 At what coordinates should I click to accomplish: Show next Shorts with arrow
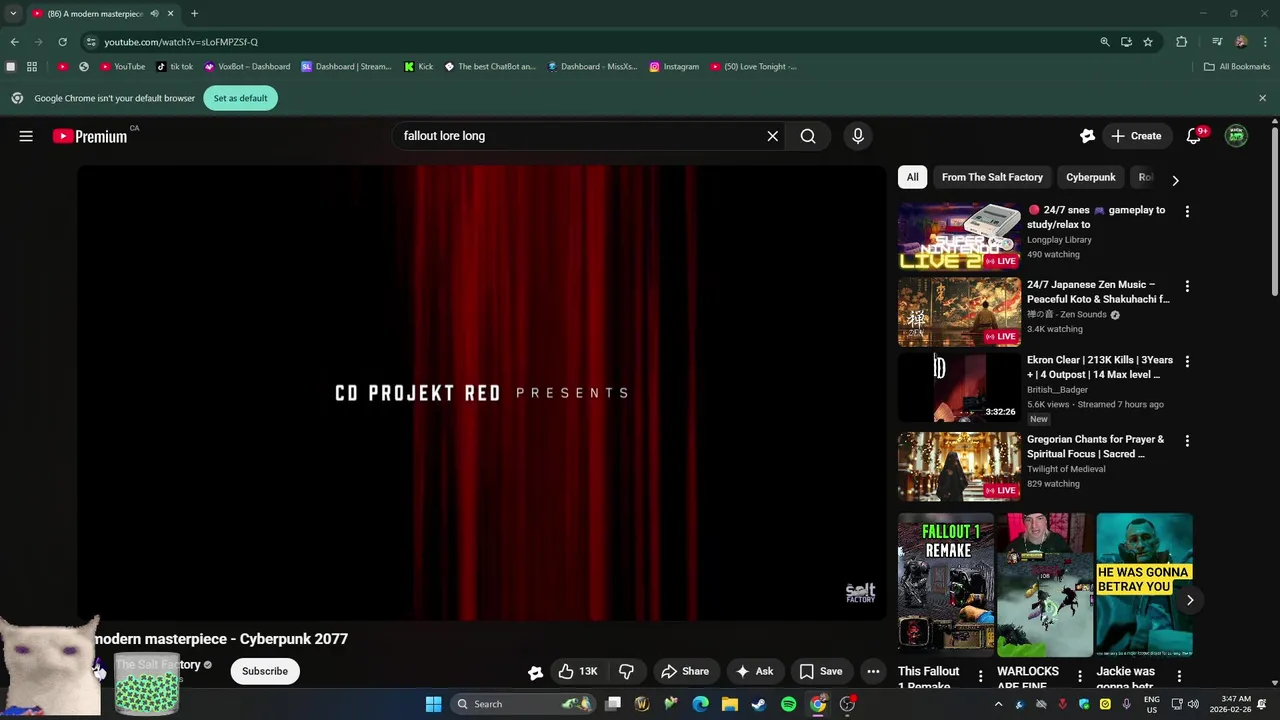pos(1189,600)
